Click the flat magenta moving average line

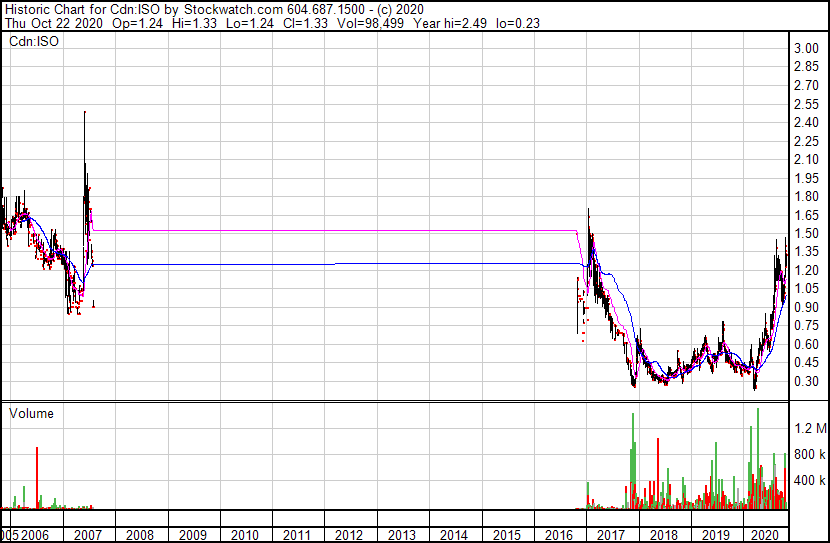tap(335, 231)
